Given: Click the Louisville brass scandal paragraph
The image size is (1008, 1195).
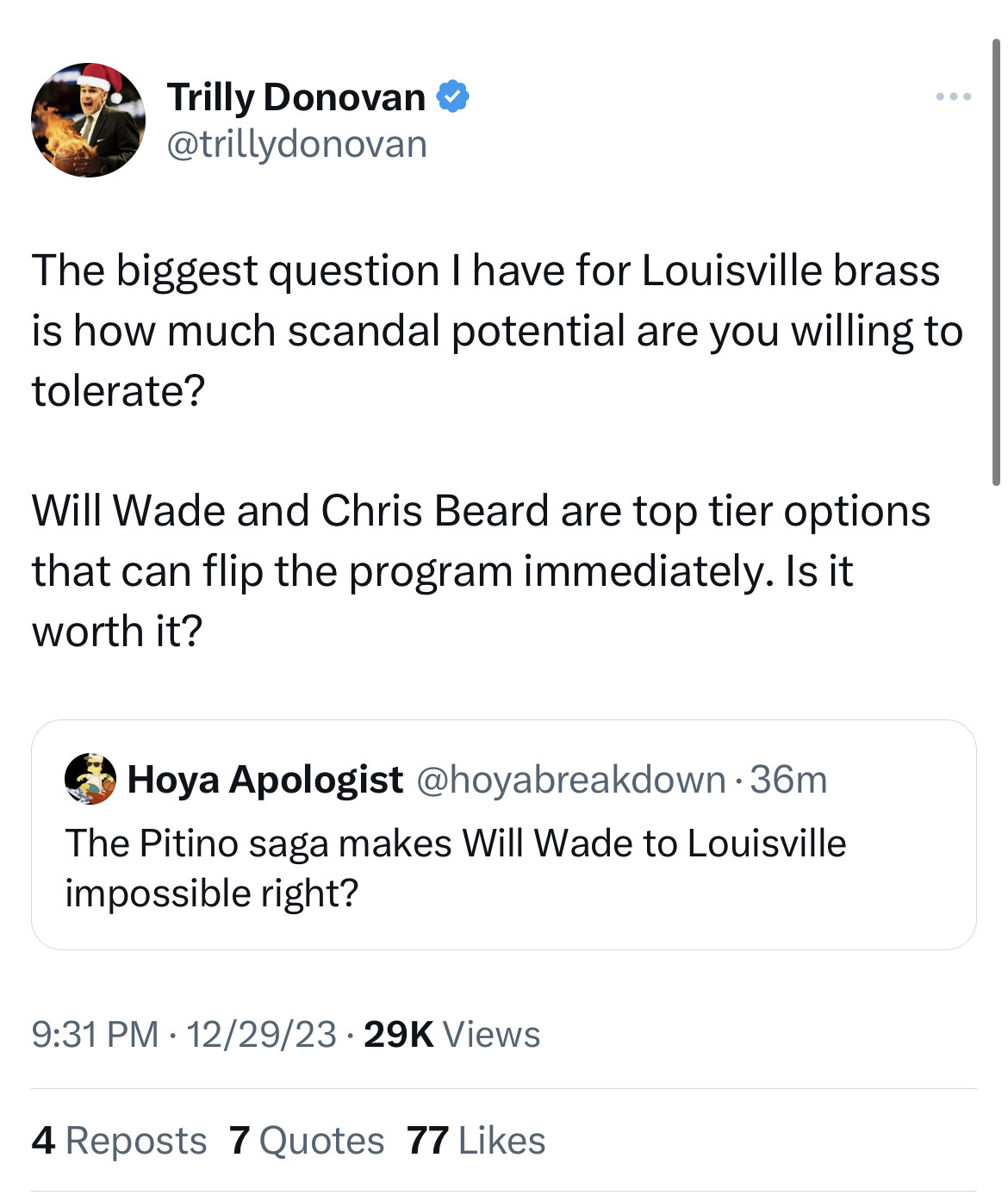Looking at the screenshot, I should coord(496,331).
